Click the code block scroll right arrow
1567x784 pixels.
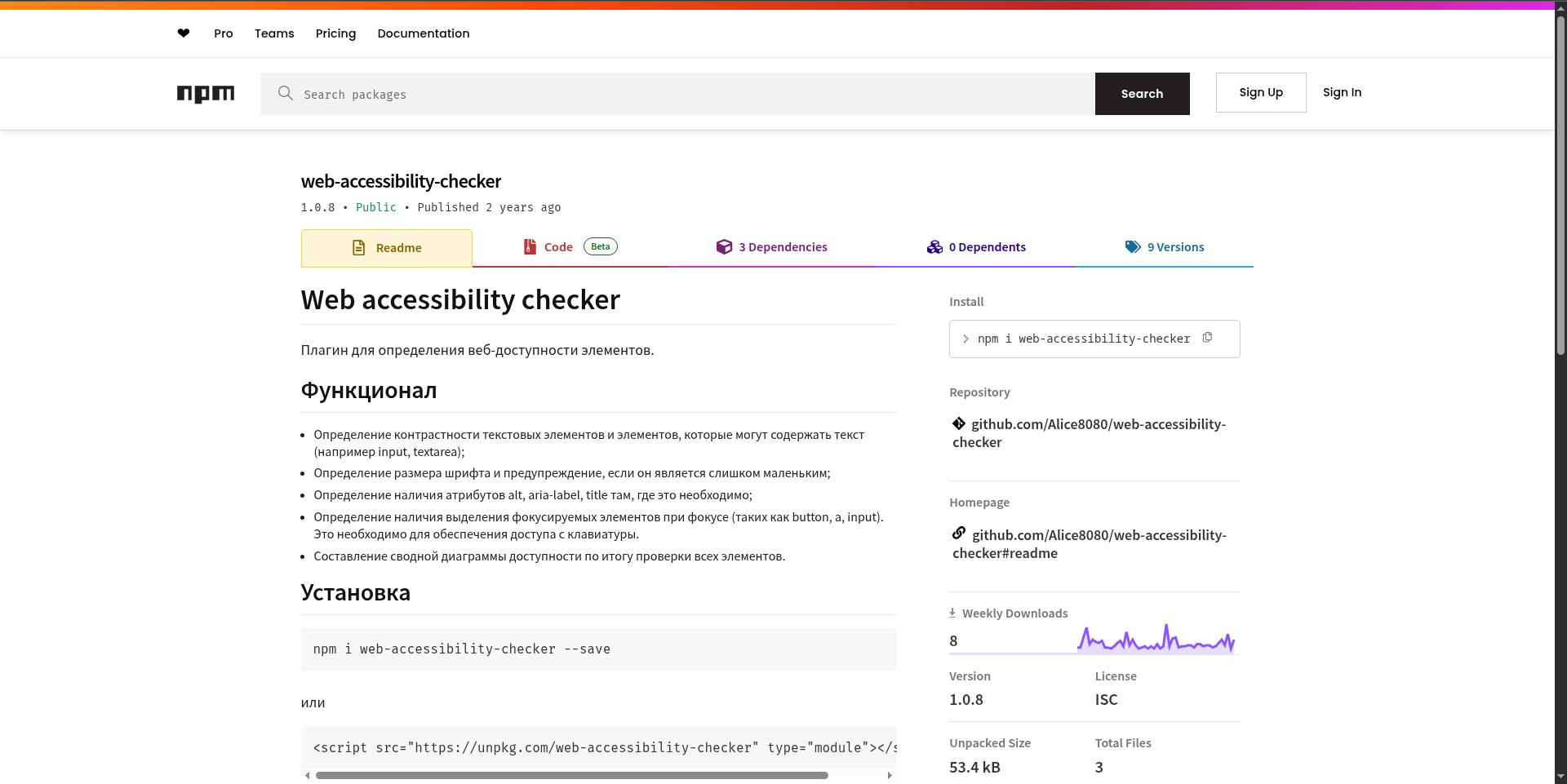click(890, 775)
